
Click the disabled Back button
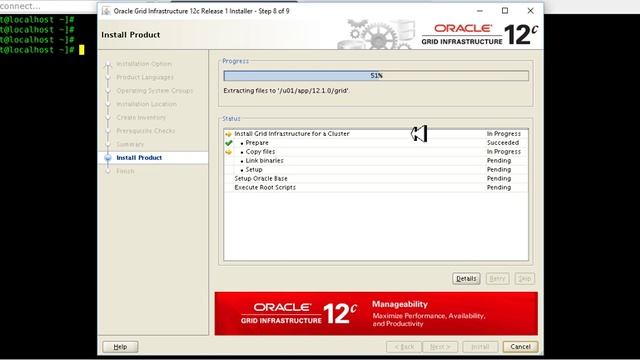point(404,347)
